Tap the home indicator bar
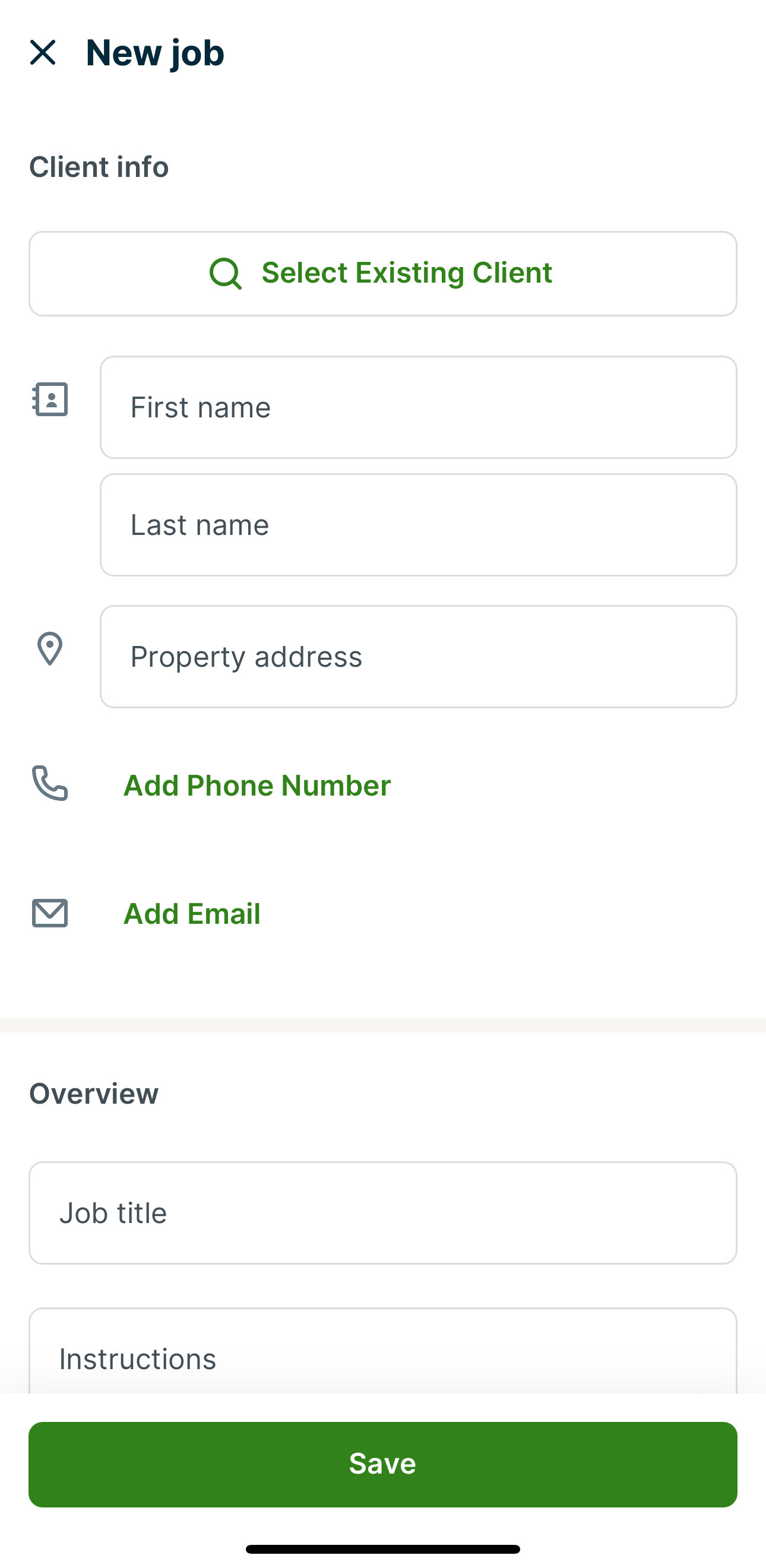766x1568 pixels. 382,1549
